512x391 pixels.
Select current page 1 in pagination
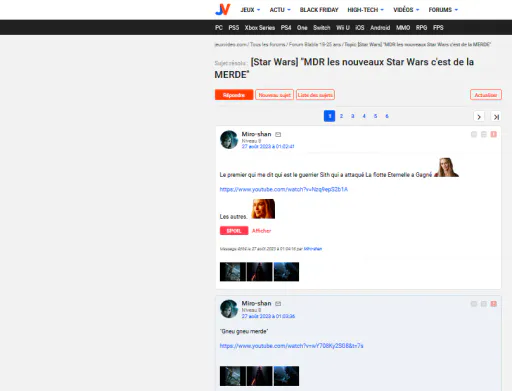coord(329,116)
